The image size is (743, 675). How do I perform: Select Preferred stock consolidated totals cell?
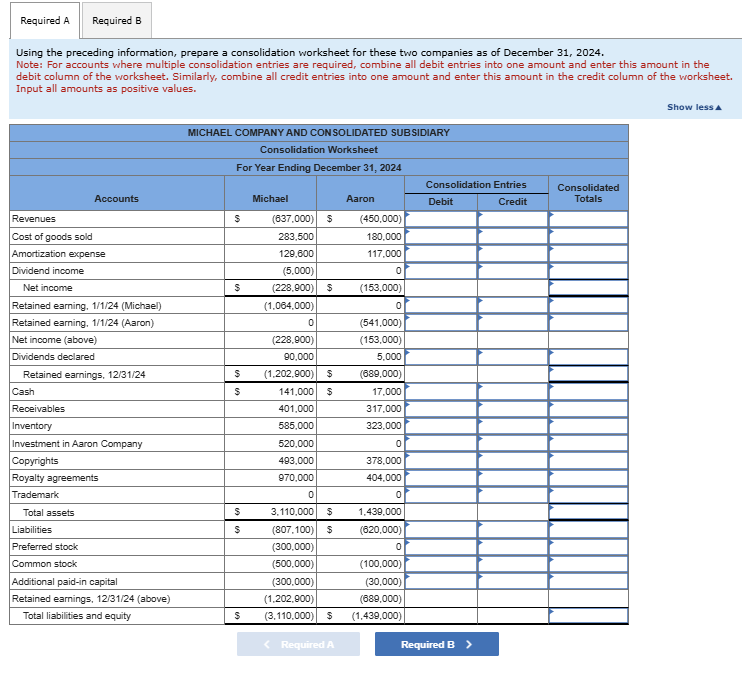click(x=589, y=547)
